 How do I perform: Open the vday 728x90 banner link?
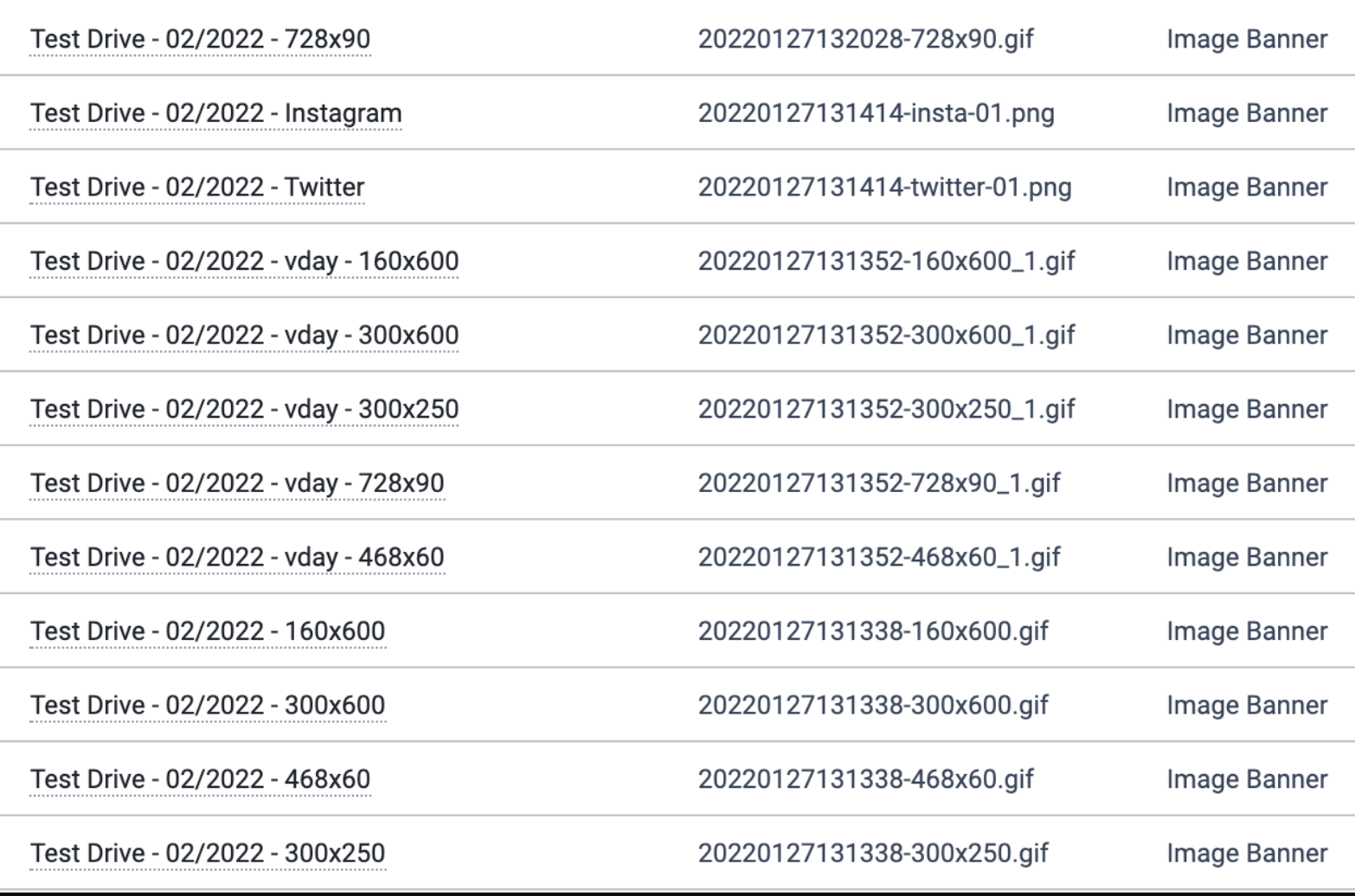(x=237, y=483)
